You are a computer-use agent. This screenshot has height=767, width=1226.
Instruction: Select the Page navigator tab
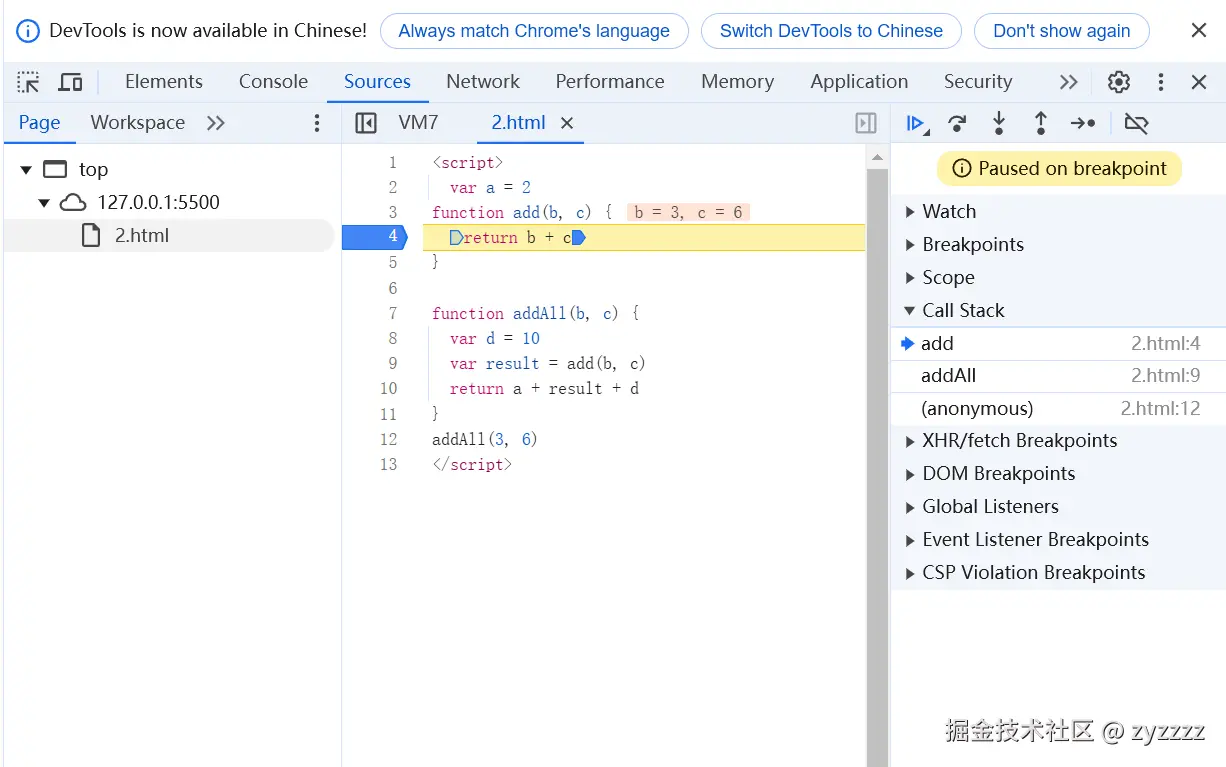pos(39,123)
